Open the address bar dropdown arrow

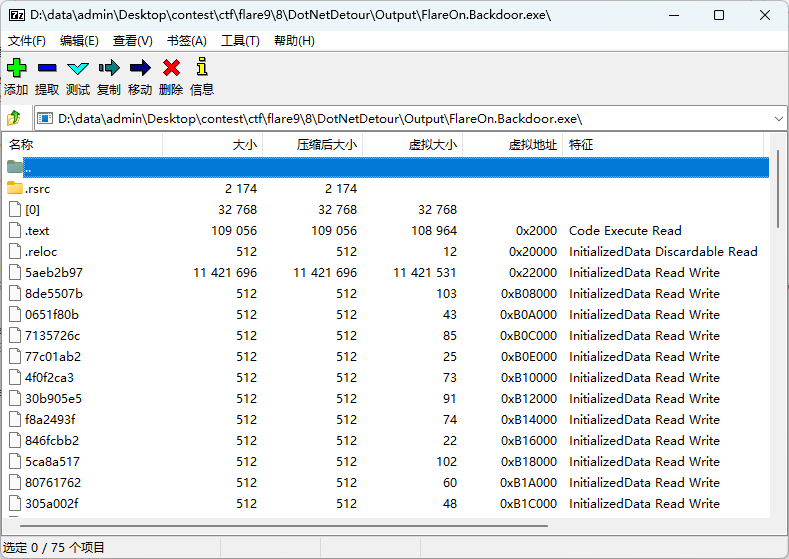[779, 119]
